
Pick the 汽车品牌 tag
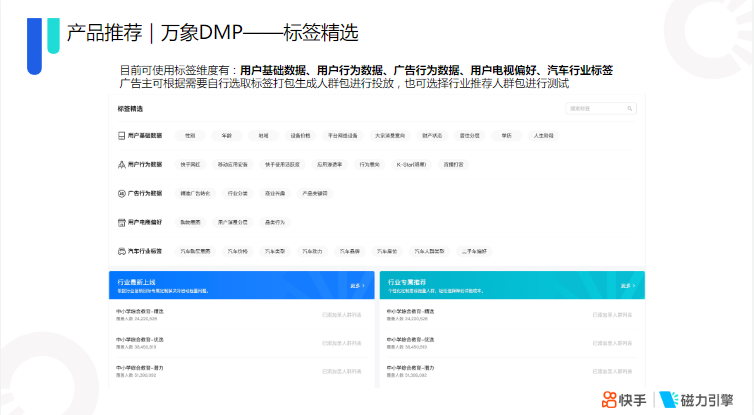[350, 252]
